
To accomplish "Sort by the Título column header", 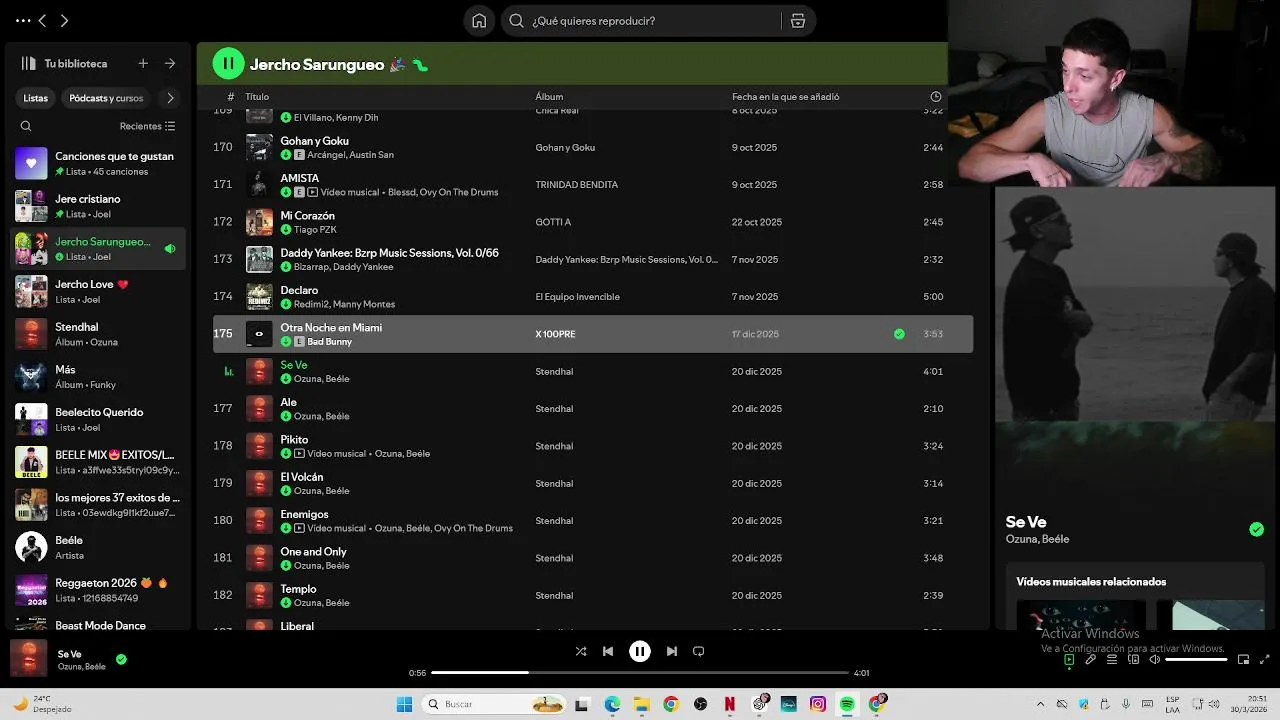I will coord(257,97).
